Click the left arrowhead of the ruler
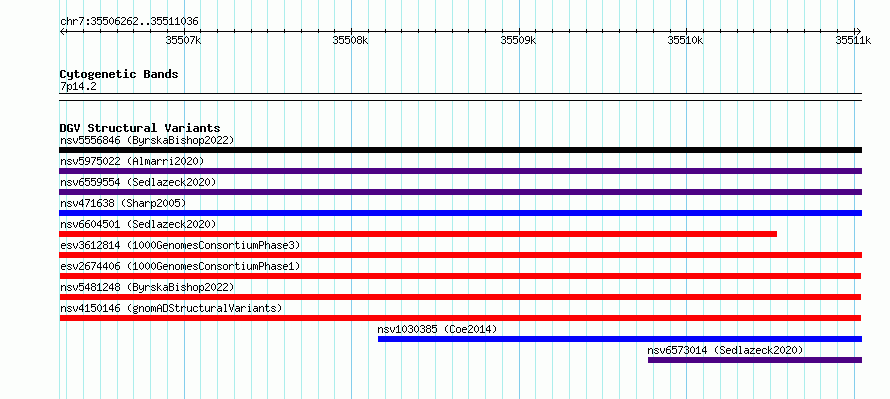This screenshot has height=399, width=890. pos(62,31)
